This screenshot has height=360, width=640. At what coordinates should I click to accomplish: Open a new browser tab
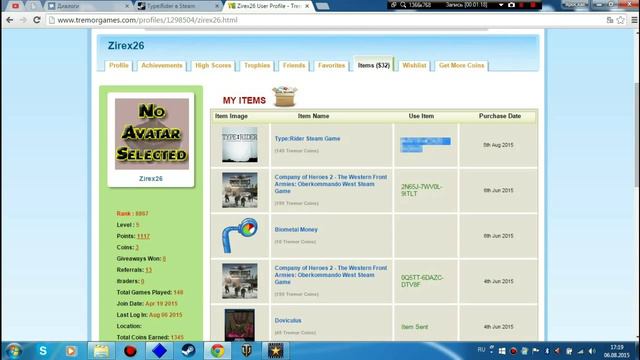click(322, 6)
